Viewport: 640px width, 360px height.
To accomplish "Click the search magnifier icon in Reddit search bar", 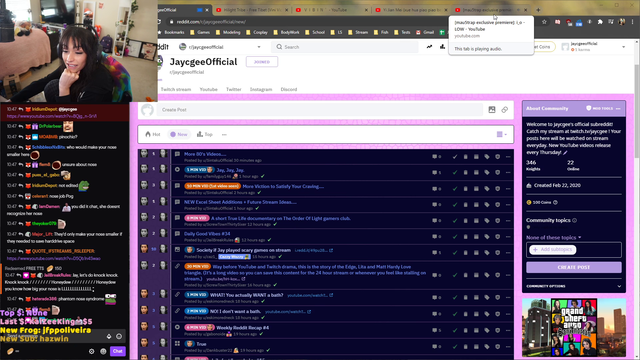I will [279, 47].
